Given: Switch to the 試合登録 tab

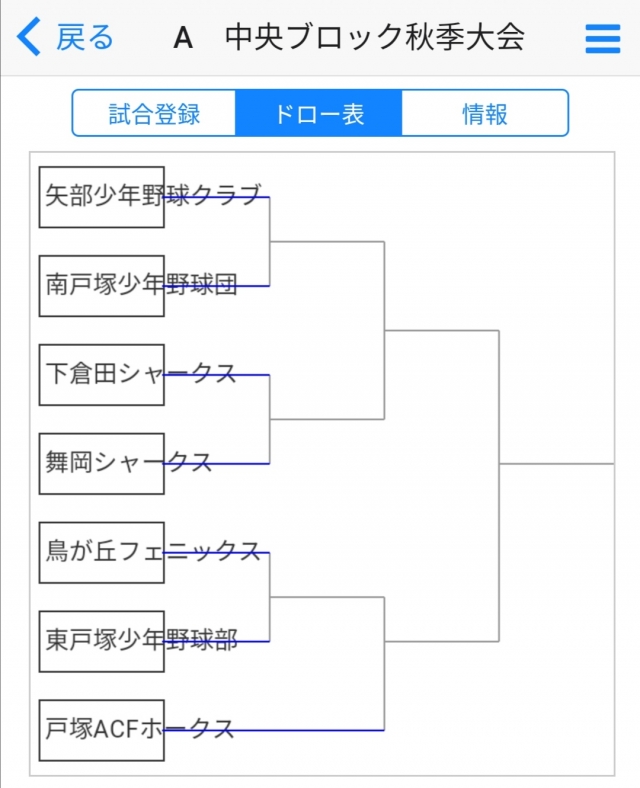Looking at the screenshot, I should pos(154,113).
